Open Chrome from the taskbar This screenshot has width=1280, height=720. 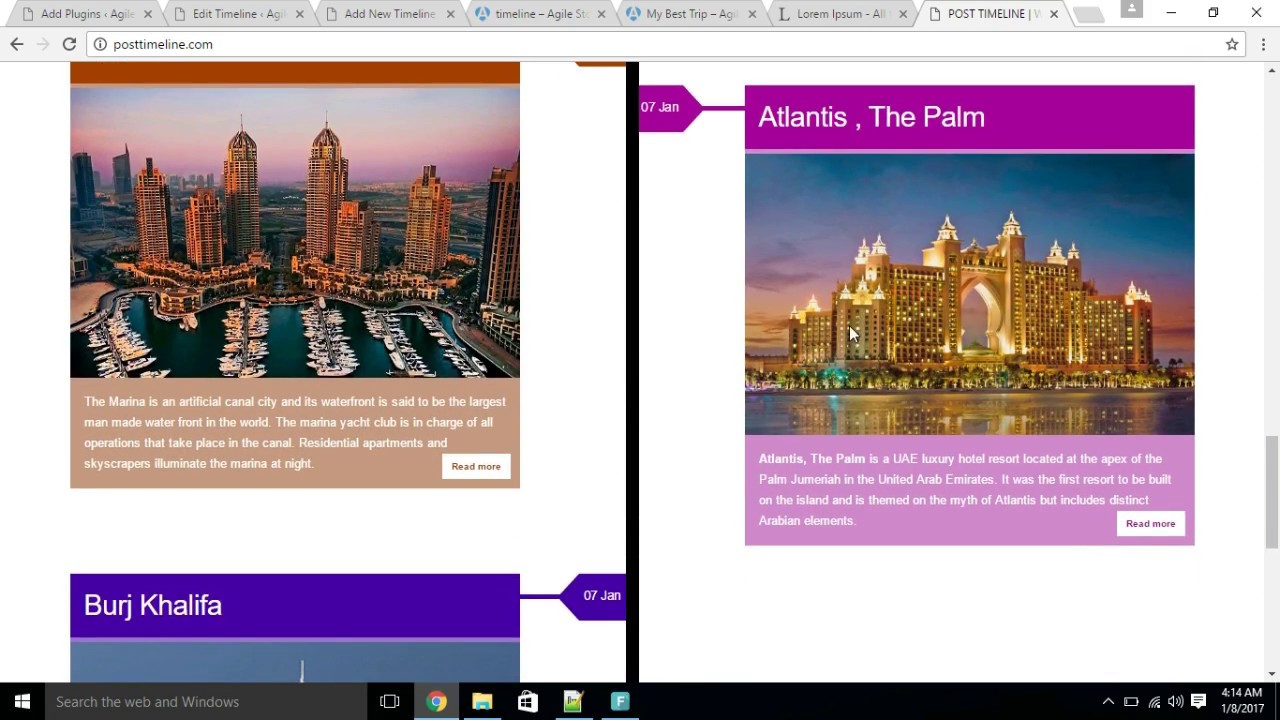[x=436, y=701]
